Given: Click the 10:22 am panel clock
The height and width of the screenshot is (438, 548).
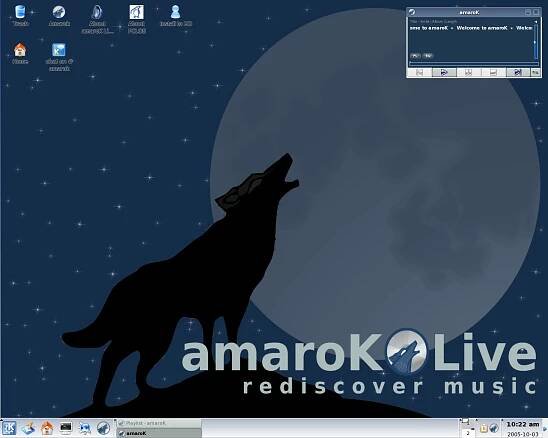Looking at the screenshot, I should coord(523,424).
